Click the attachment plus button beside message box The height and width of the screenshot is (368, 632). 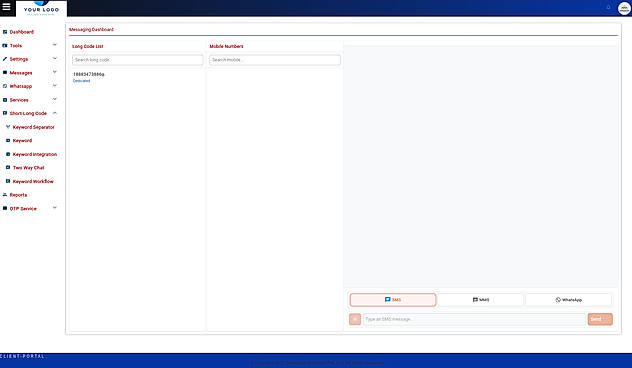click(355, 319)
